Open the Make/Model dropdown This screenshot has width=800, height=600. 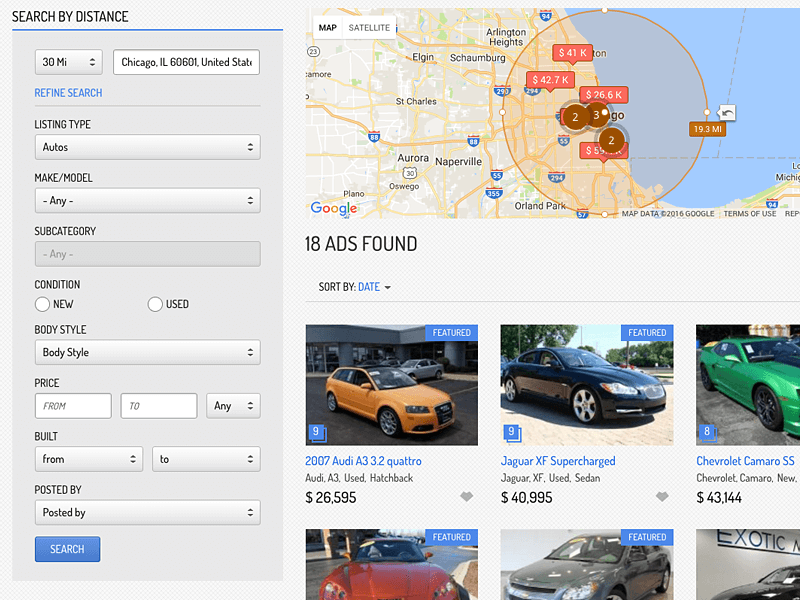point(147,201)
